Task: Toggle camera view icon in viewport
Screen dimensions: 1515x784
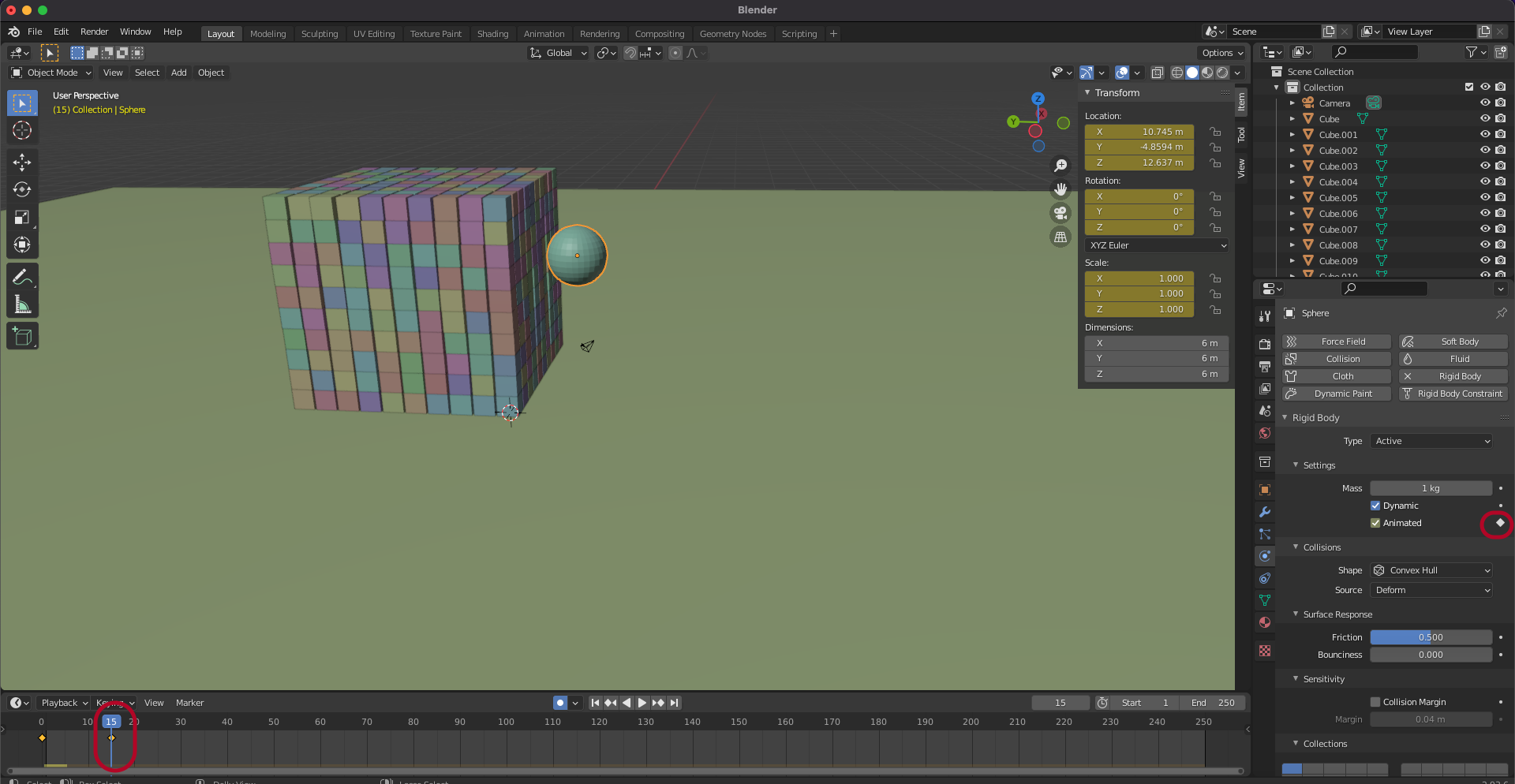Action: (1060, 213)
